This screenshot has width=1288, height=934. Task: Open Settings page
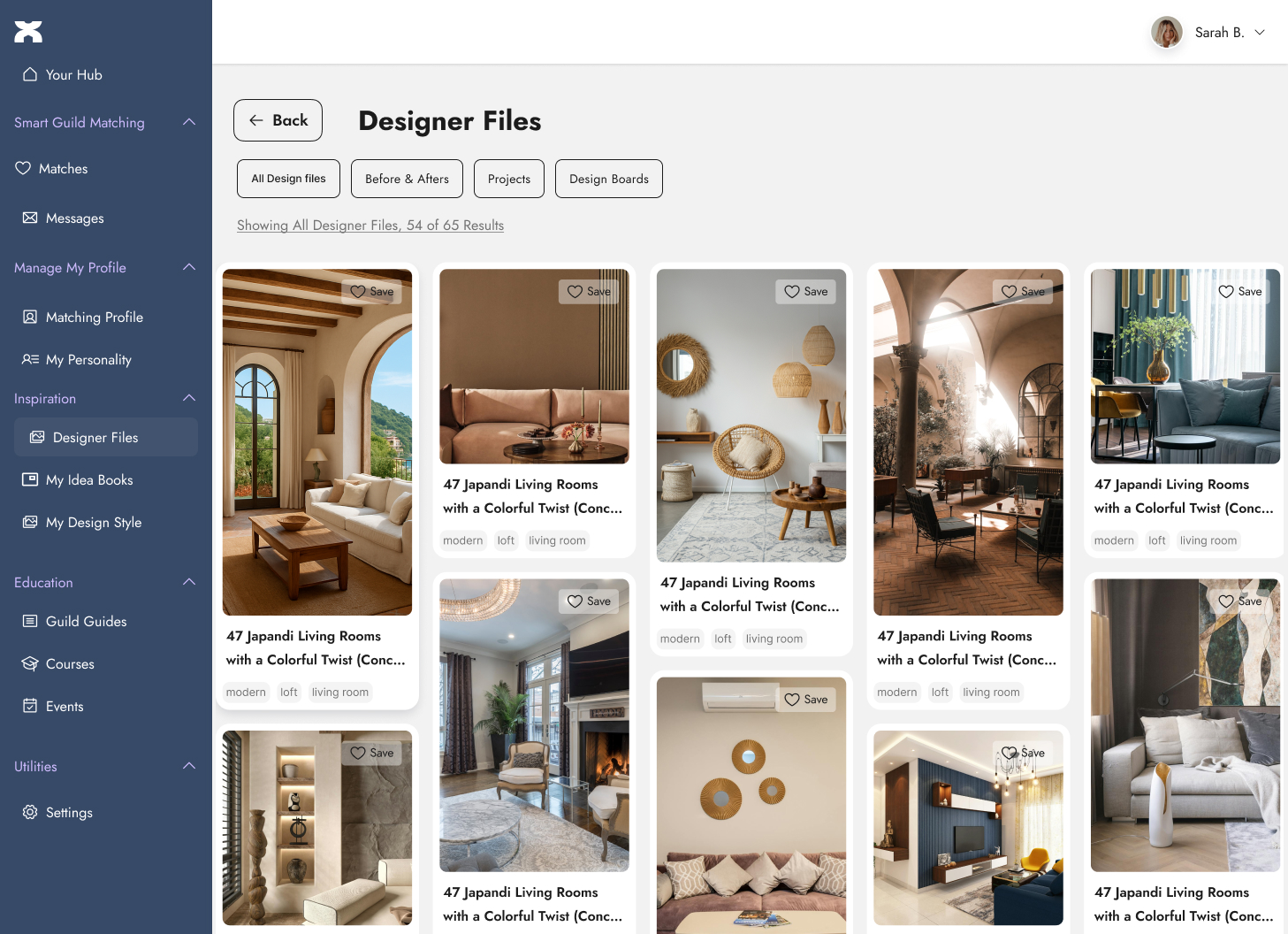coord(106,812)
